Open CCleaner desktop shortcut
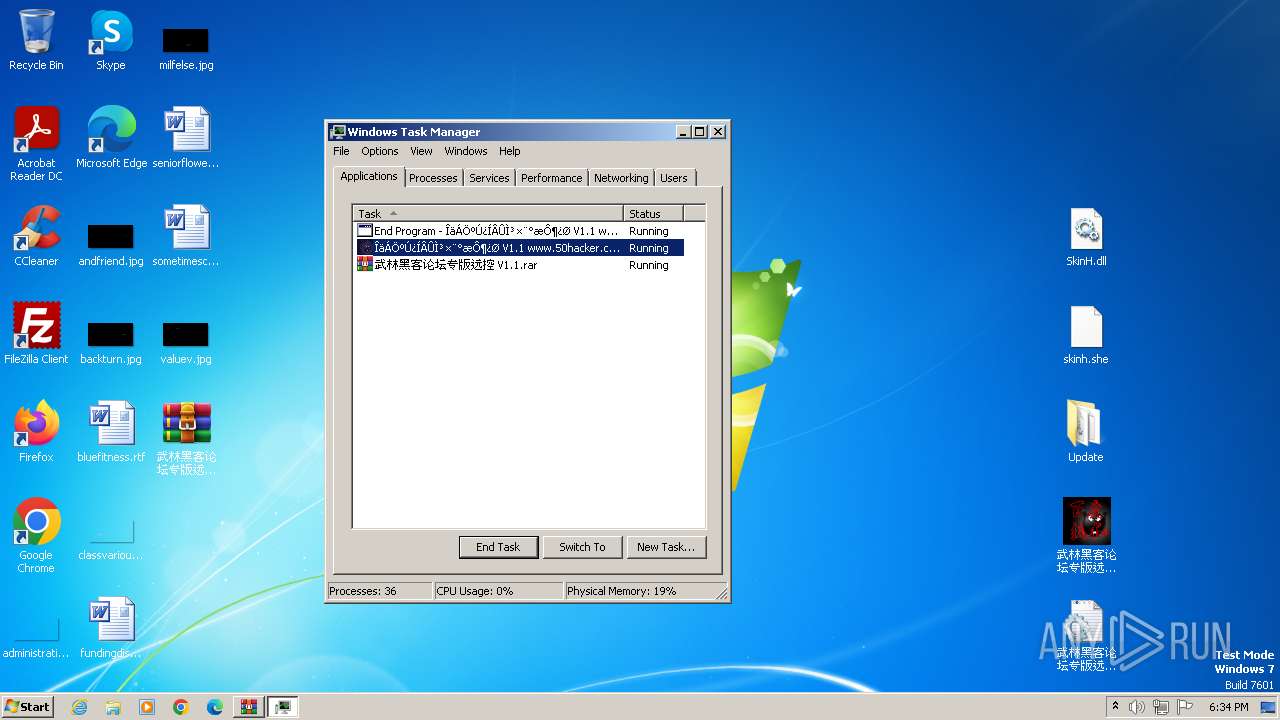Viewport: 1280px width, 720px height. (36, 235)
